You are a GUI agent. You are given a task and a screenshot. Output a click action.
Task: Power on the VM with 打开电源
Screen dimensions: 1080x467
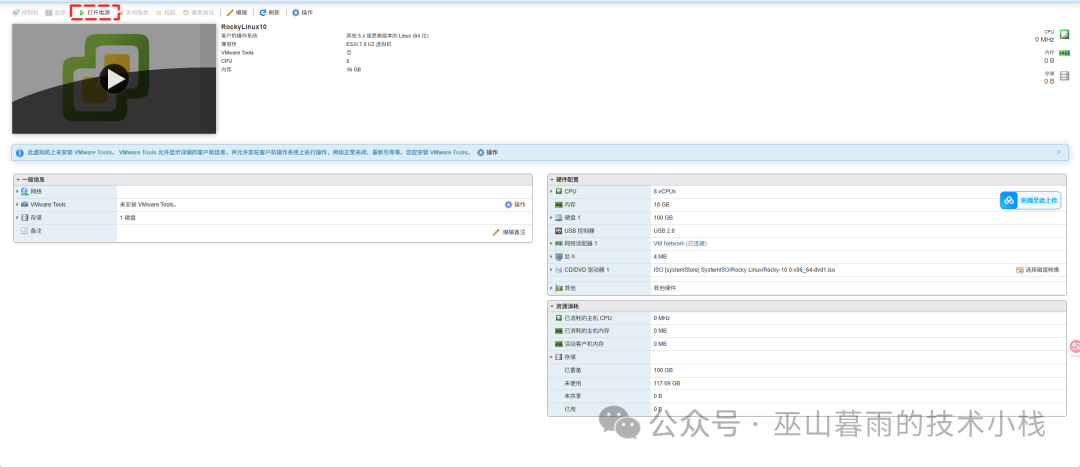coord(94,12)
